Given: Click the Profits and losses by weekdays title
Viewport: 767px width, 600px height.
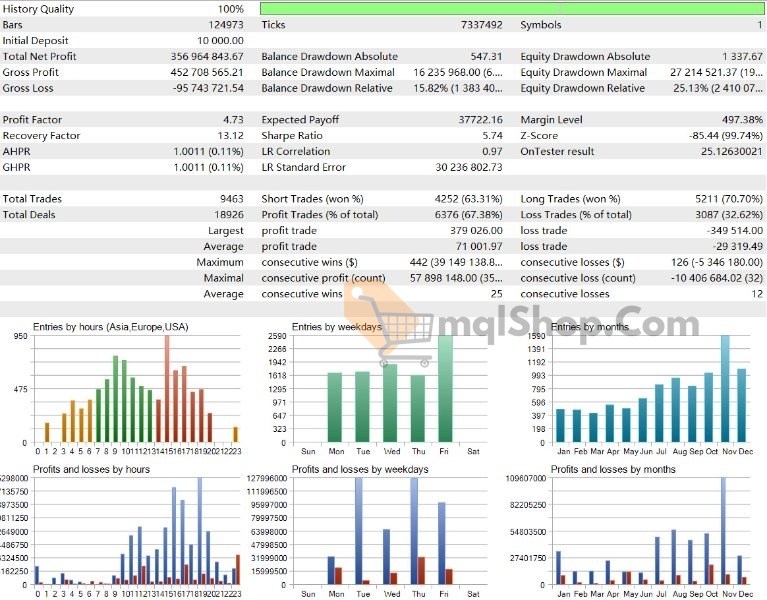Looking at the screenshot, I should click(x=360, y=469).
